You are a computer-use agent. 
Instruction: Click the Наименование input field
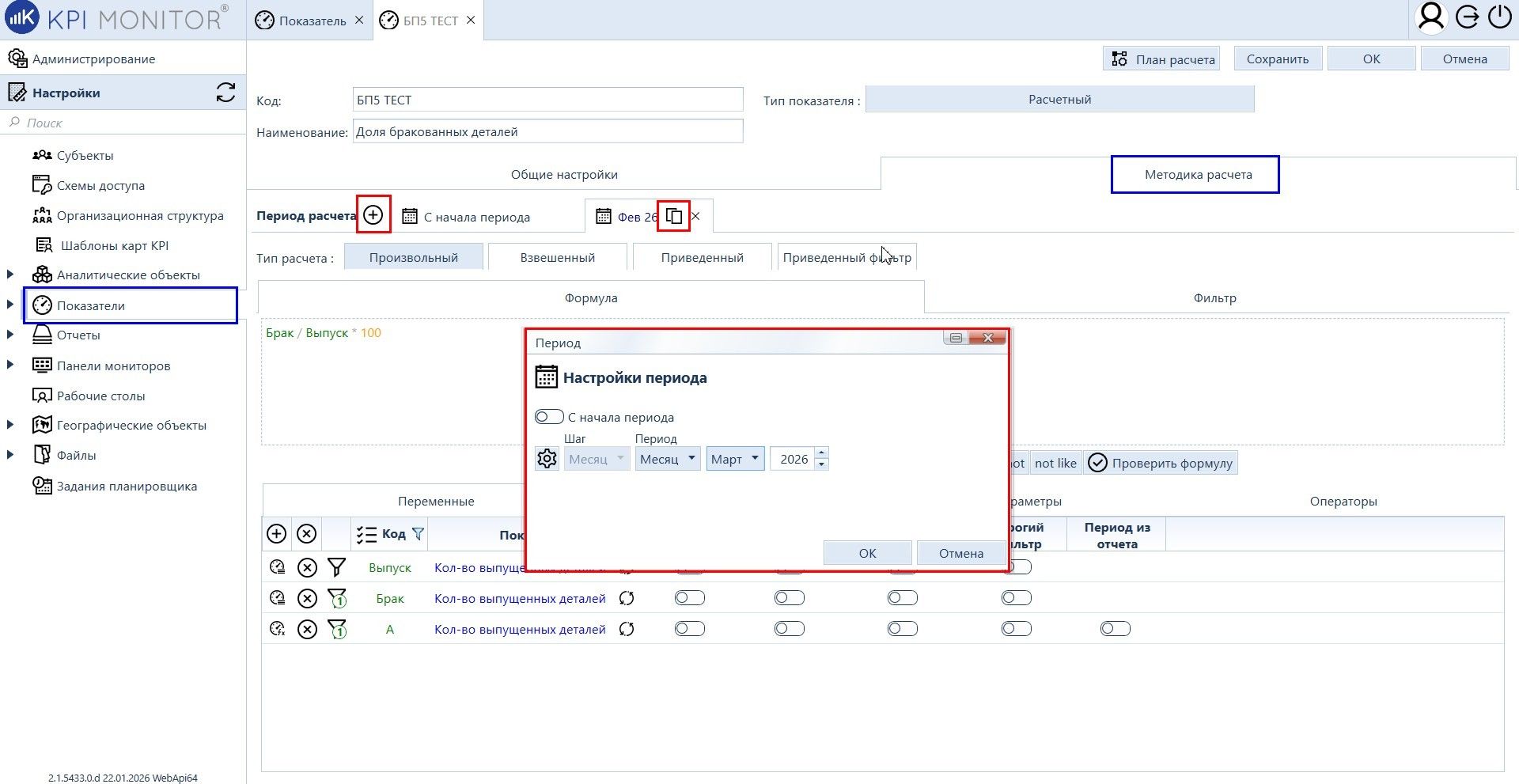point(547,131)
